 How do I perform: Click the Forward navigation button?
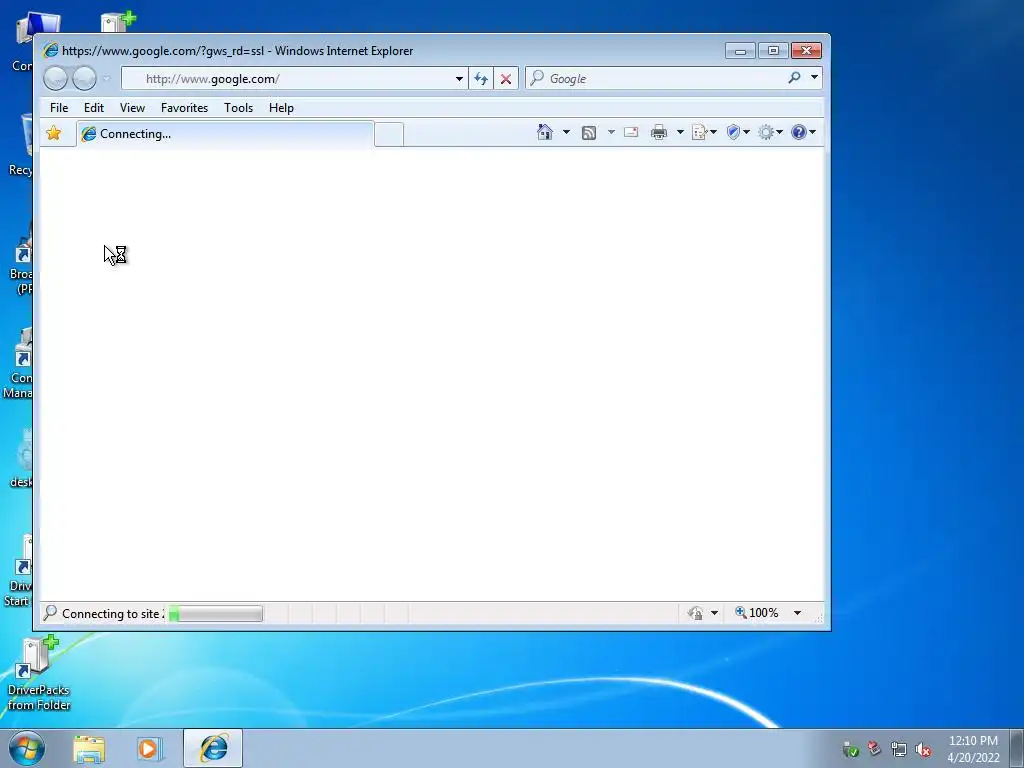pyautogui.click(x=84, y=78)
